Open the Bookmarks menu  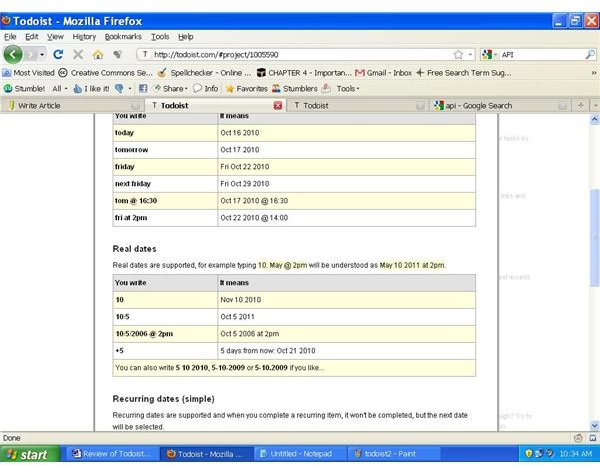(x=123, y=37)
